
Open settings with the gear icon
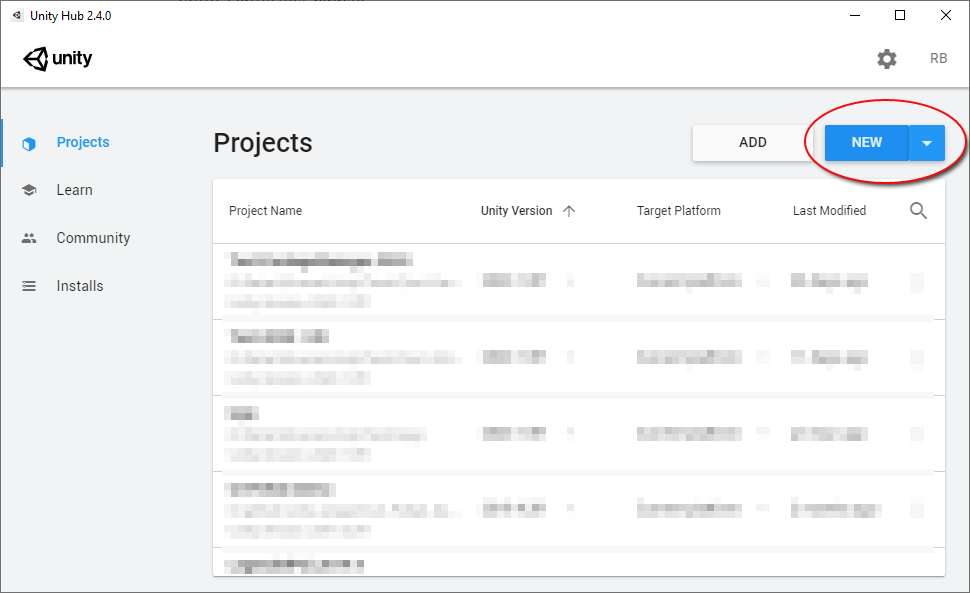[x=887, y=59]
